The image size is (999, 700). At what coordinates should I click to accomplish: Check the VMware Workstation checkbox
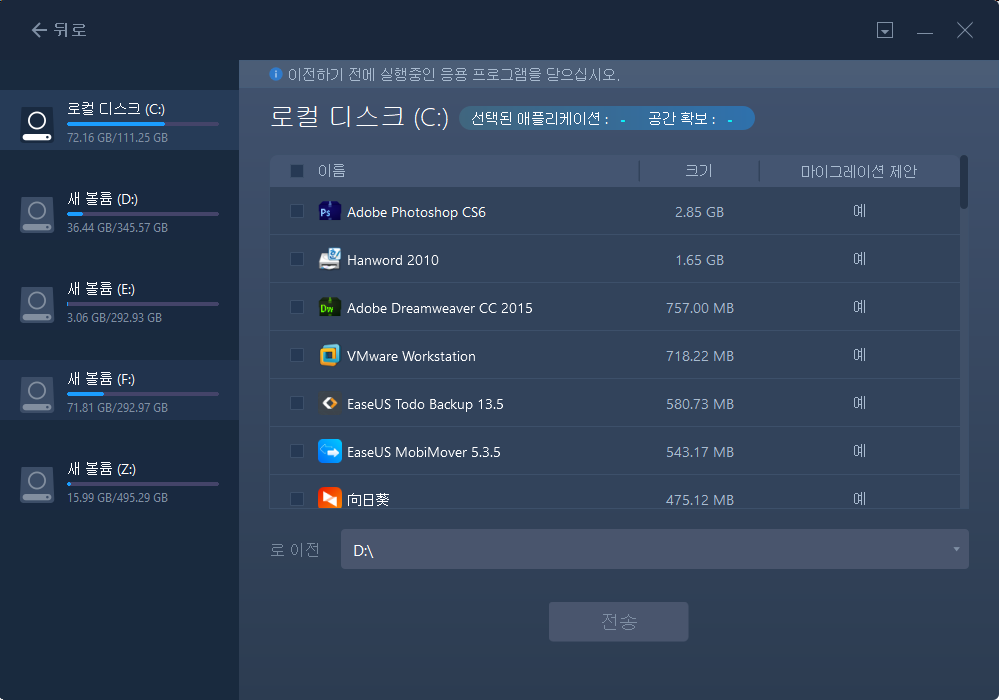(x=297, y=355)
